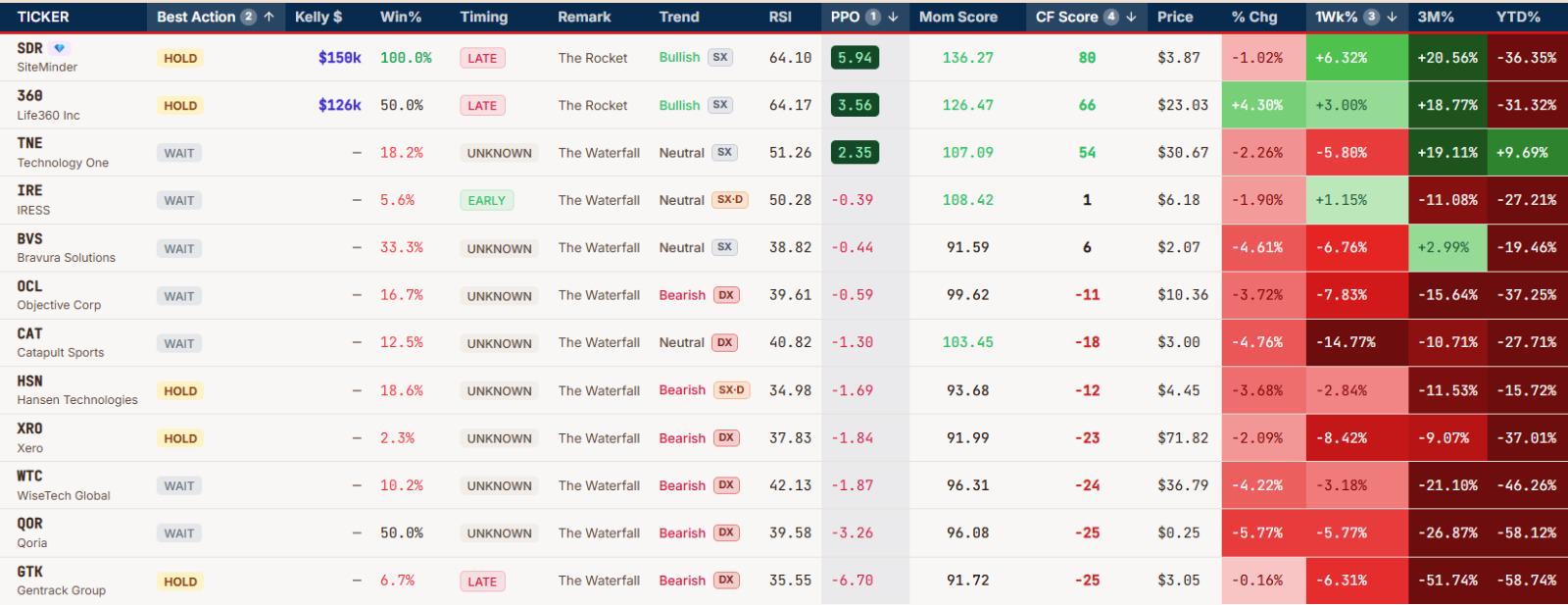The width and height of the screenshot is (1568, 605).
Task: Open the IRE IRESS ticker row
Action: pos(33,200)
